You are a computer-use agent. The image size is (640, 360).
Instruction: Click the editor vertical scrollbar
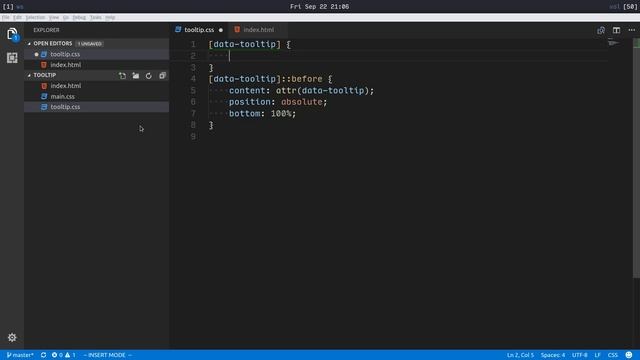(636, 158)
